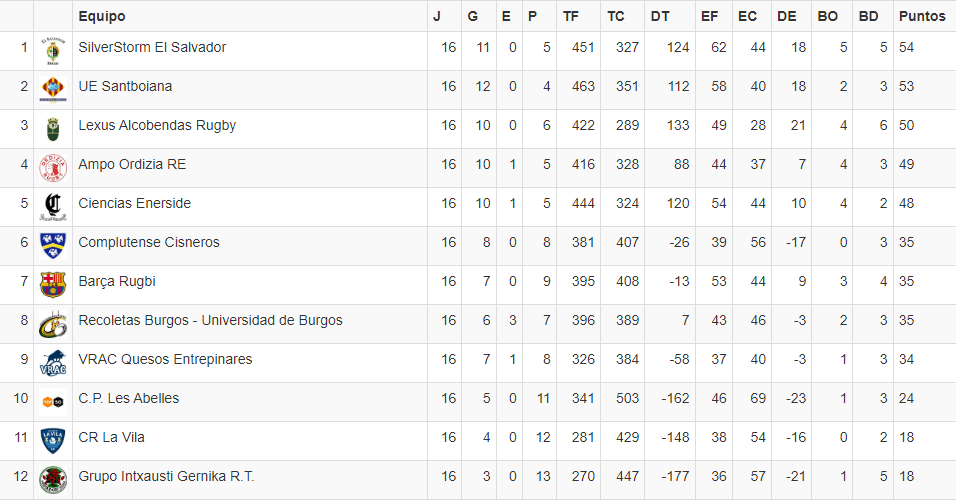
Task: Click the TF column header
Action: pos(571,17)
